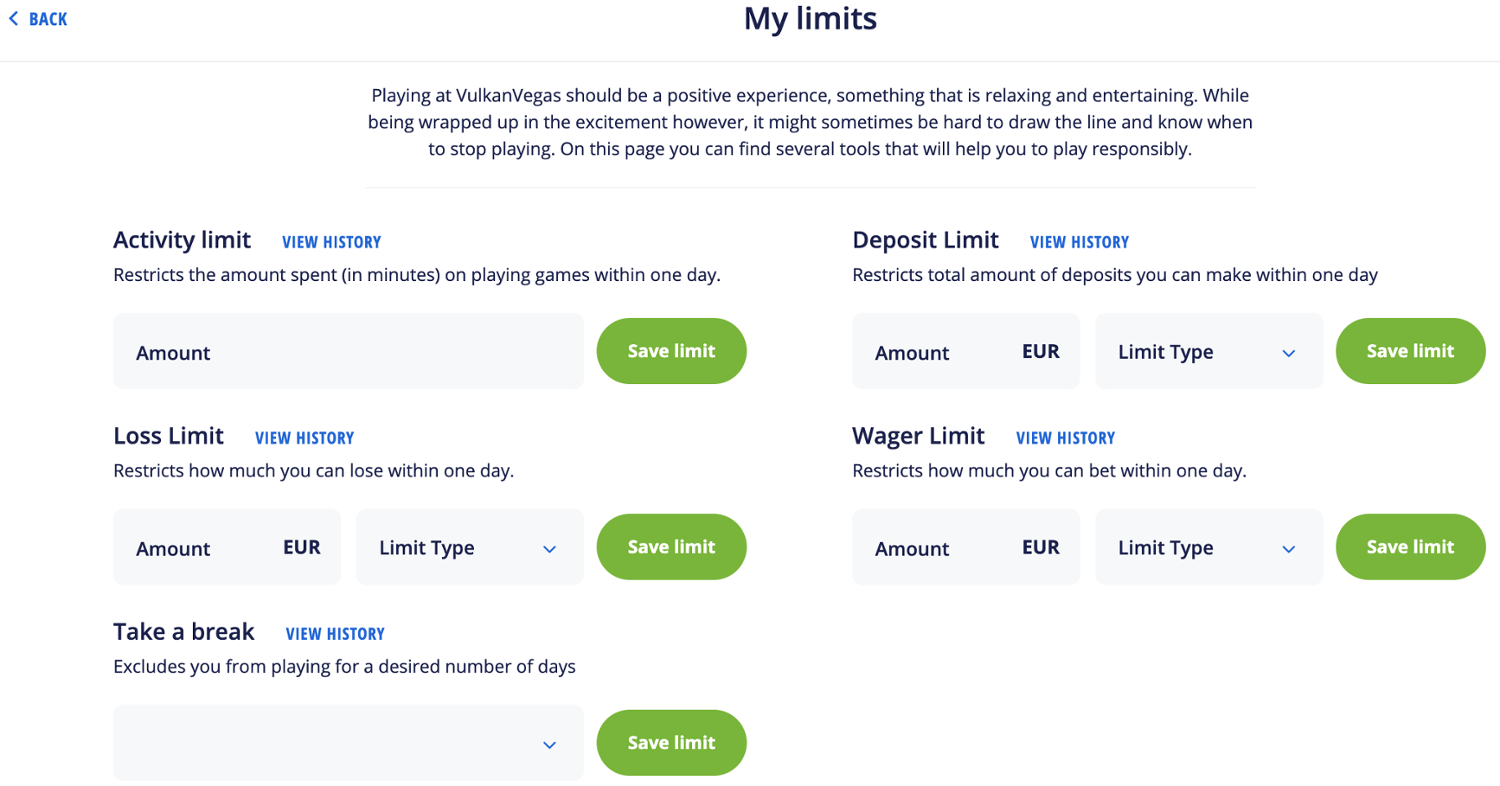
Task: Focus the Activity limit Amount field
Action: (348, 352)
